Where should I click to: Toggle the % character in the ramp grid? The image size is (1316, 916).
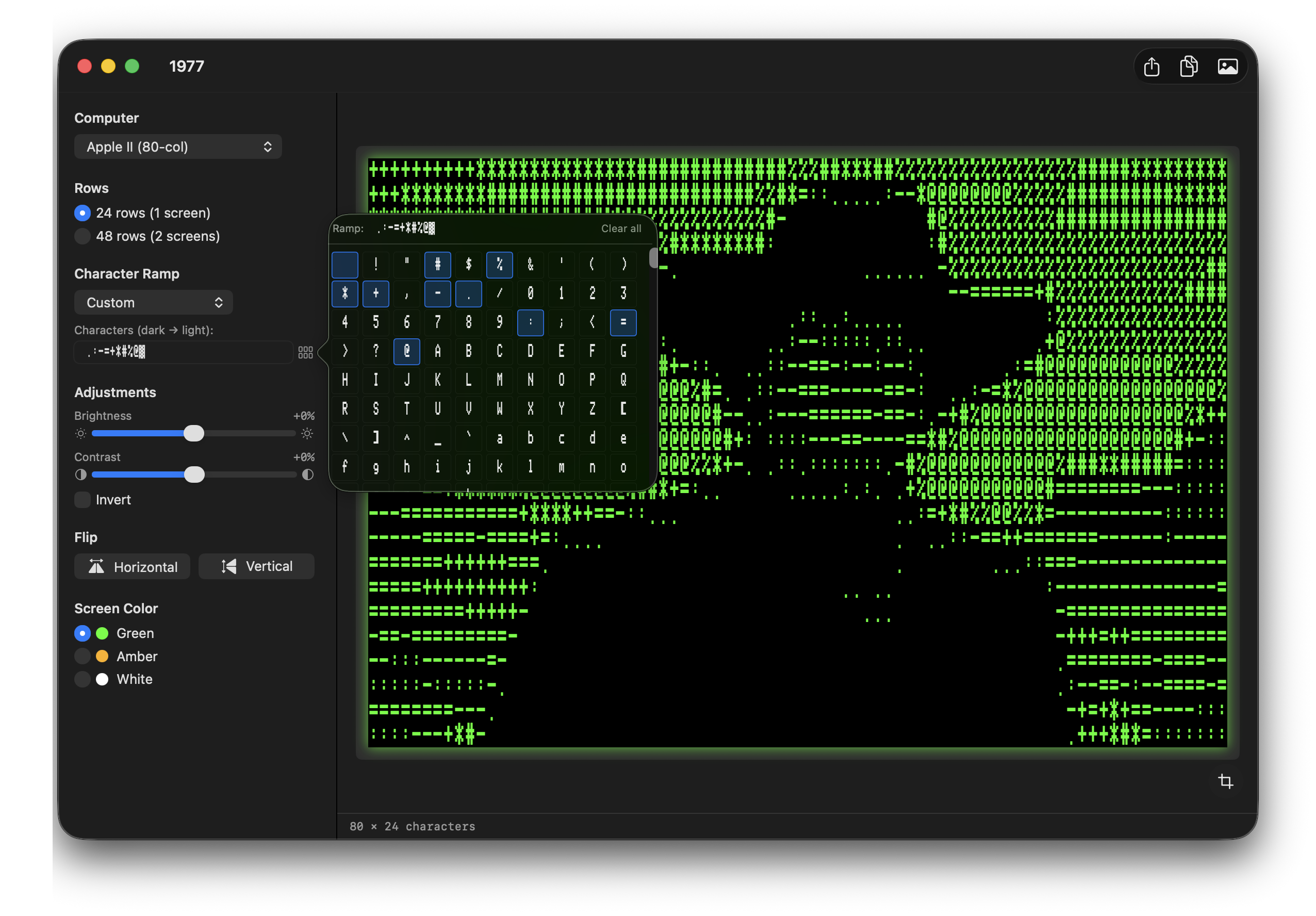point(499,264)
